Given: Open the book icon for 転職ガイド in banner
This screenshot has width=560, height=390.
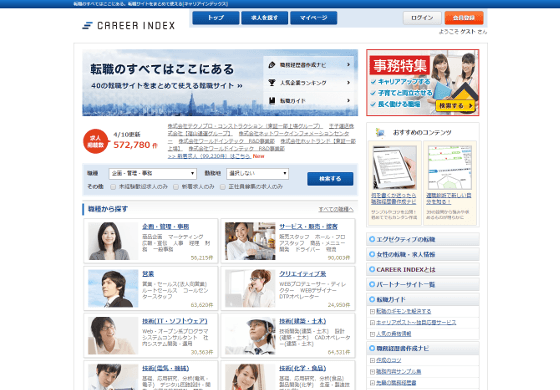Looking at the screenshot, I should point(272,100).
